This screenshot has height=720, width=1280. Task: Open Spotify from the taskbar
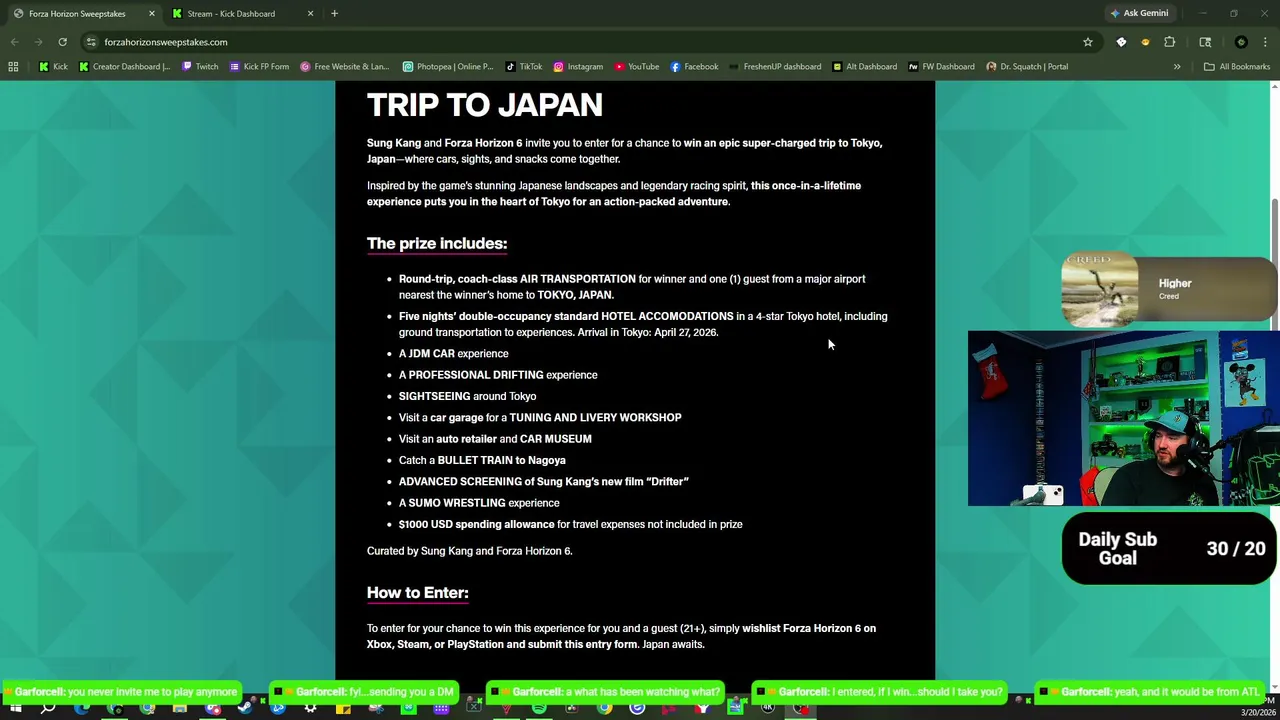tap(539, 708)
